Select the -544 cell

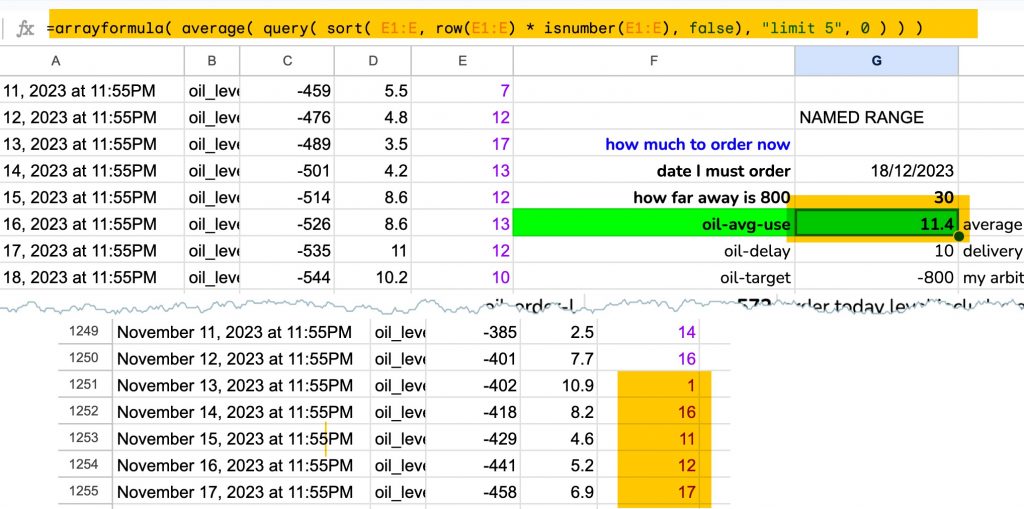coord(287,278)
